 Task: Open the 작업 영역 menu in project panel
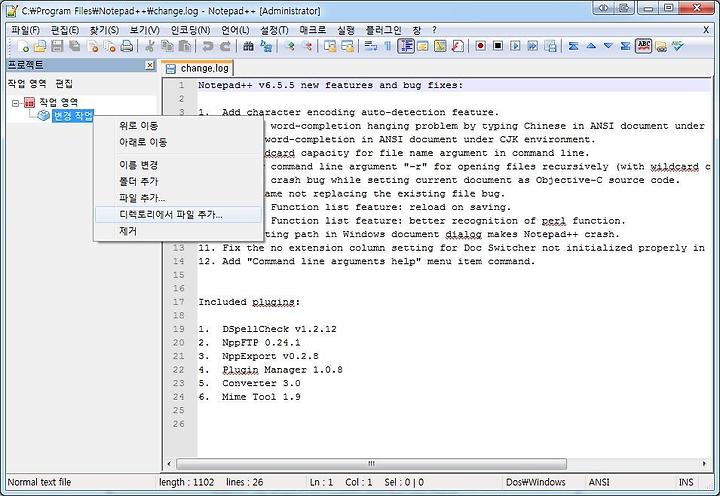[x=27, y=84]
